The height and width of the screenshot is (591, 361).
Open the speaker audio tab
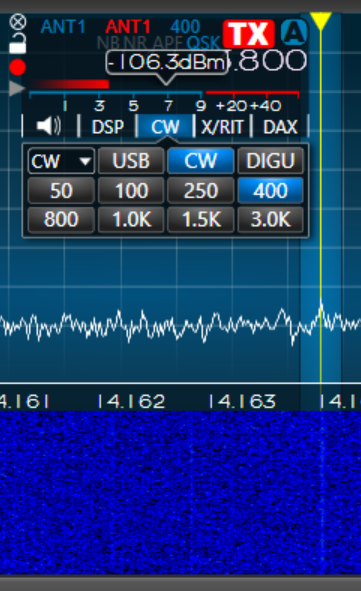49,126
